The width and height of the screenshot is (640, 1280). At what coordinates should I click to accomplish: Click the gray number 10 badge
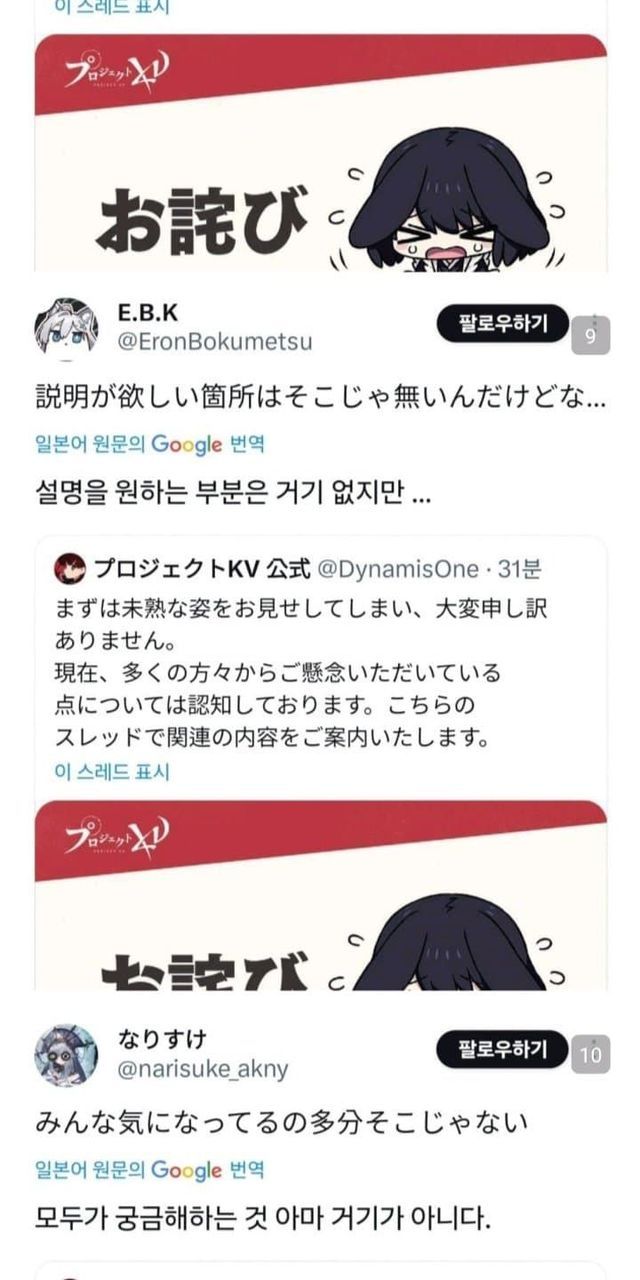pos(590,1054)
